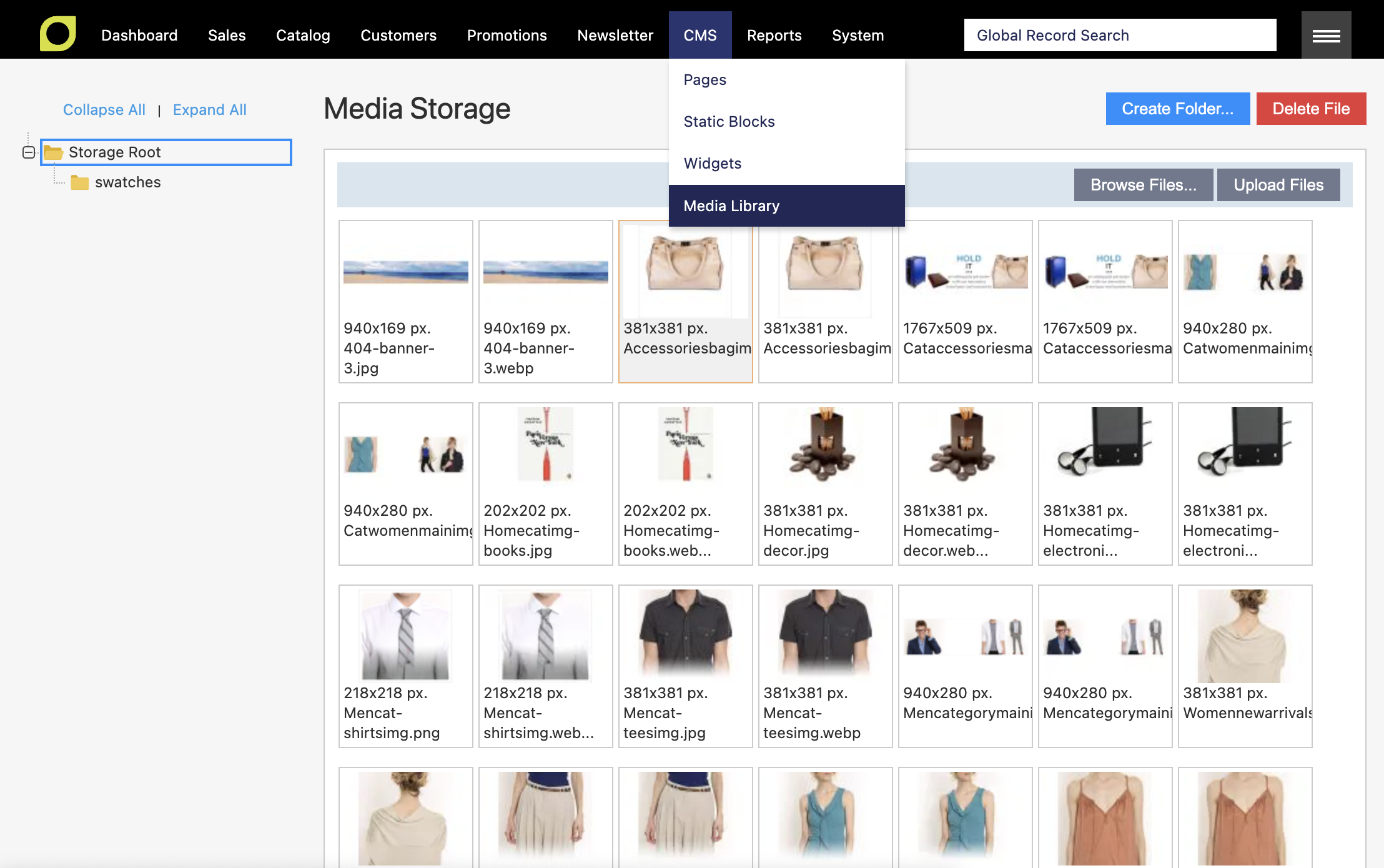Viewport: 1384px width, 868px height.
Task: Click the red Delete File button
Action: tap(1311, 109)
